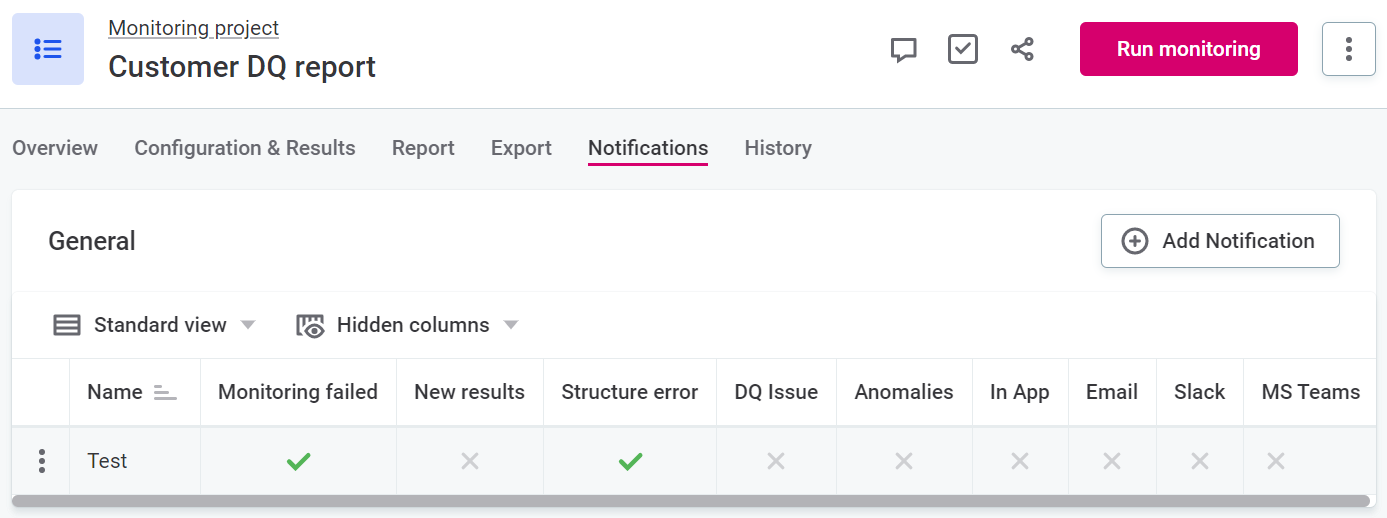Click the horizontal scrollbar under the table
This screenshot has height=518, width=1387.
(690, 501)
